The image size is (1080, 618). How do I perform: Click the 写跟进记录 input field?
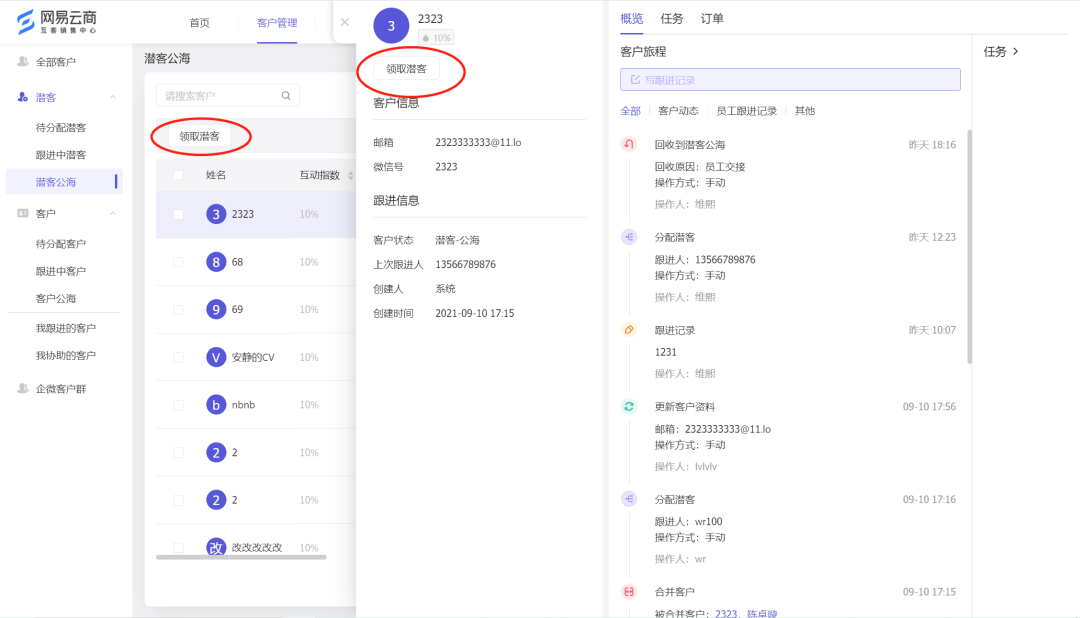coord(789,79)
